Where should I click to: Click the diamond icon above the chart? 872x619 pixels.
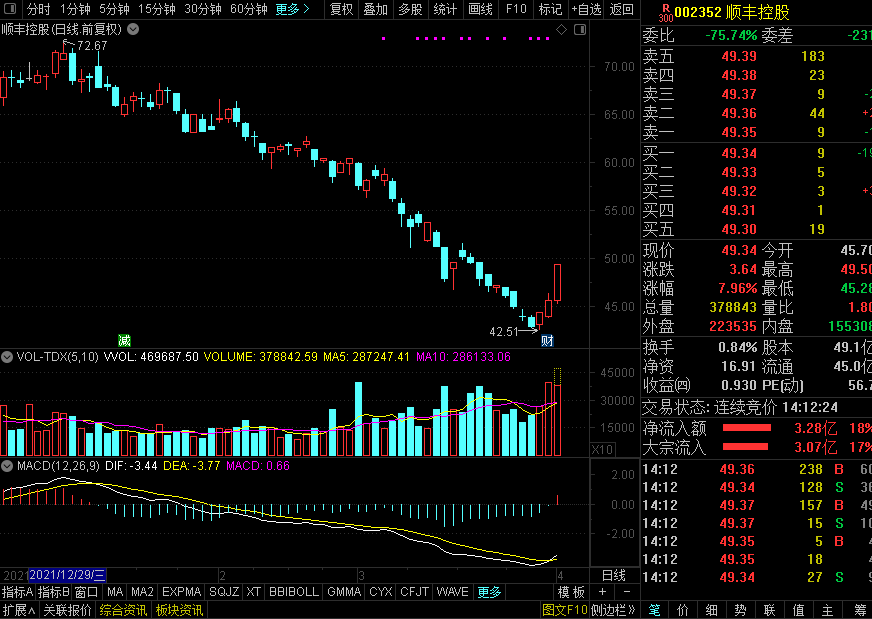(x=562, y=29)
